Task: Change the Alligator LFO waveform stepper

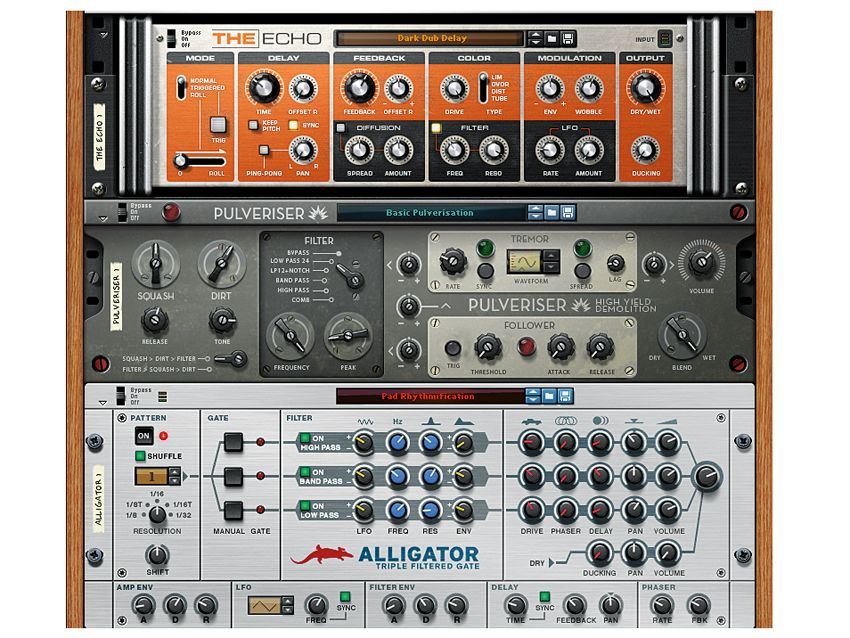Action: click(x=288, y=605)
